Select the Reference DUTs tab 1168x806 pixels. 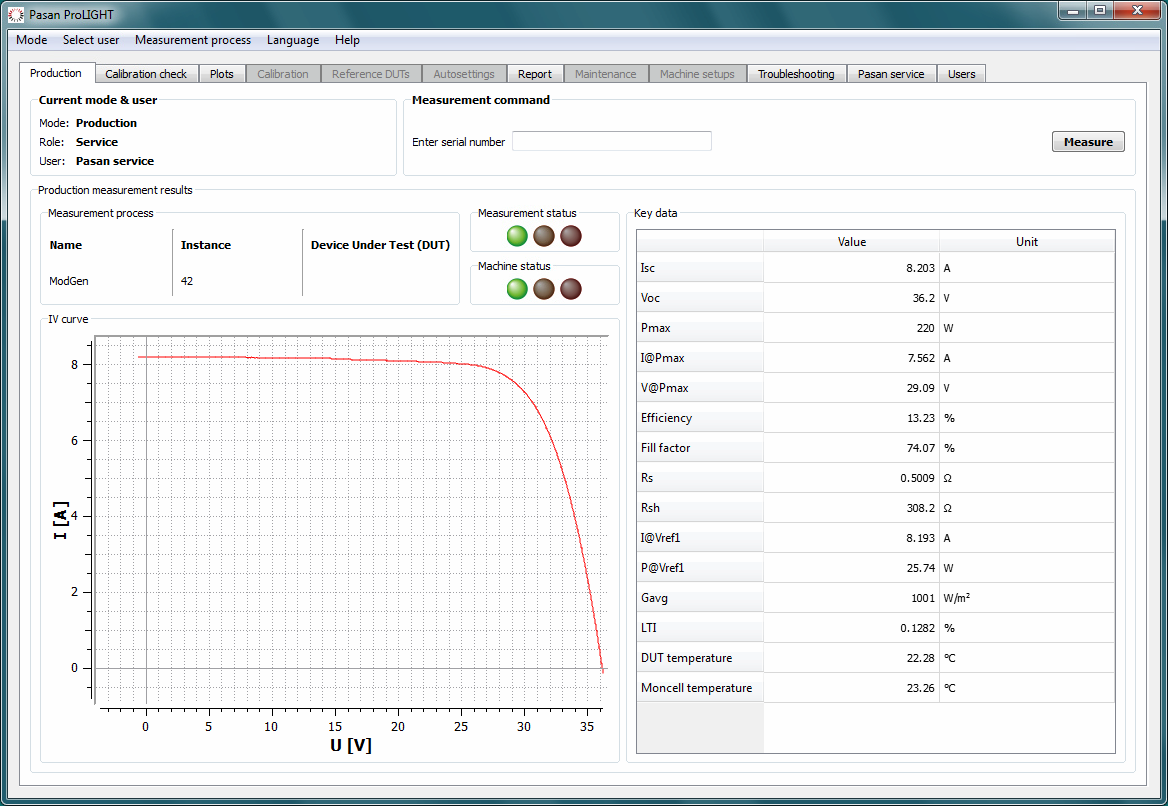tap(371, 74)
